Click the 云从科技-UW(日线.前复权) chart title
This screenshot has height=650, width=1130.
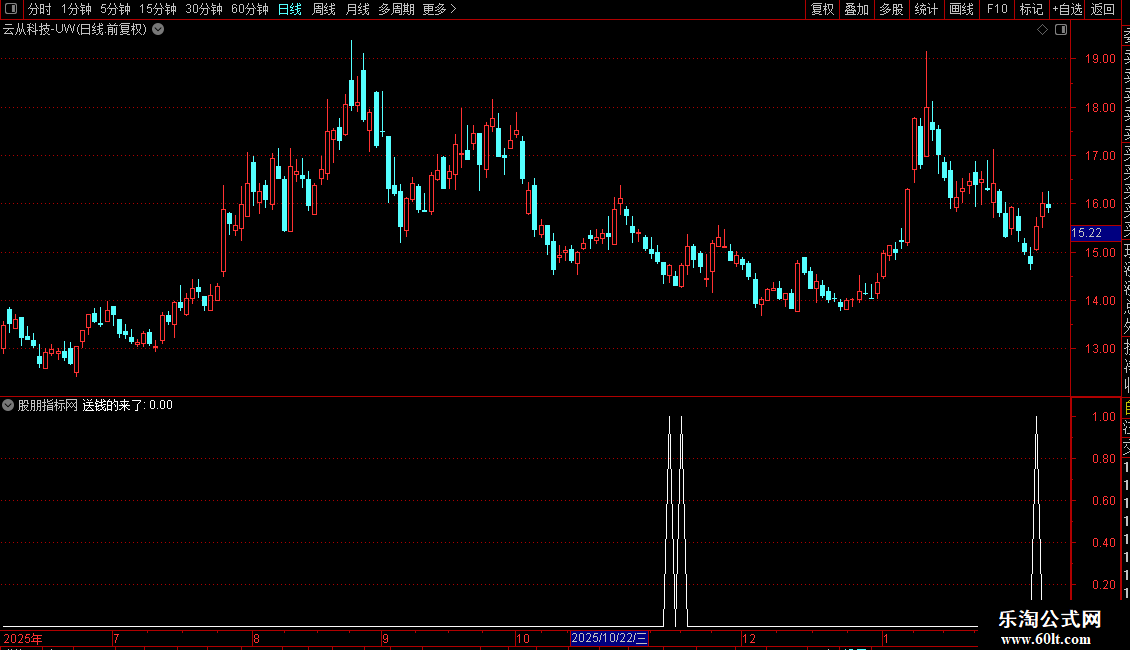pyautogui.click(x=75, y=30)
